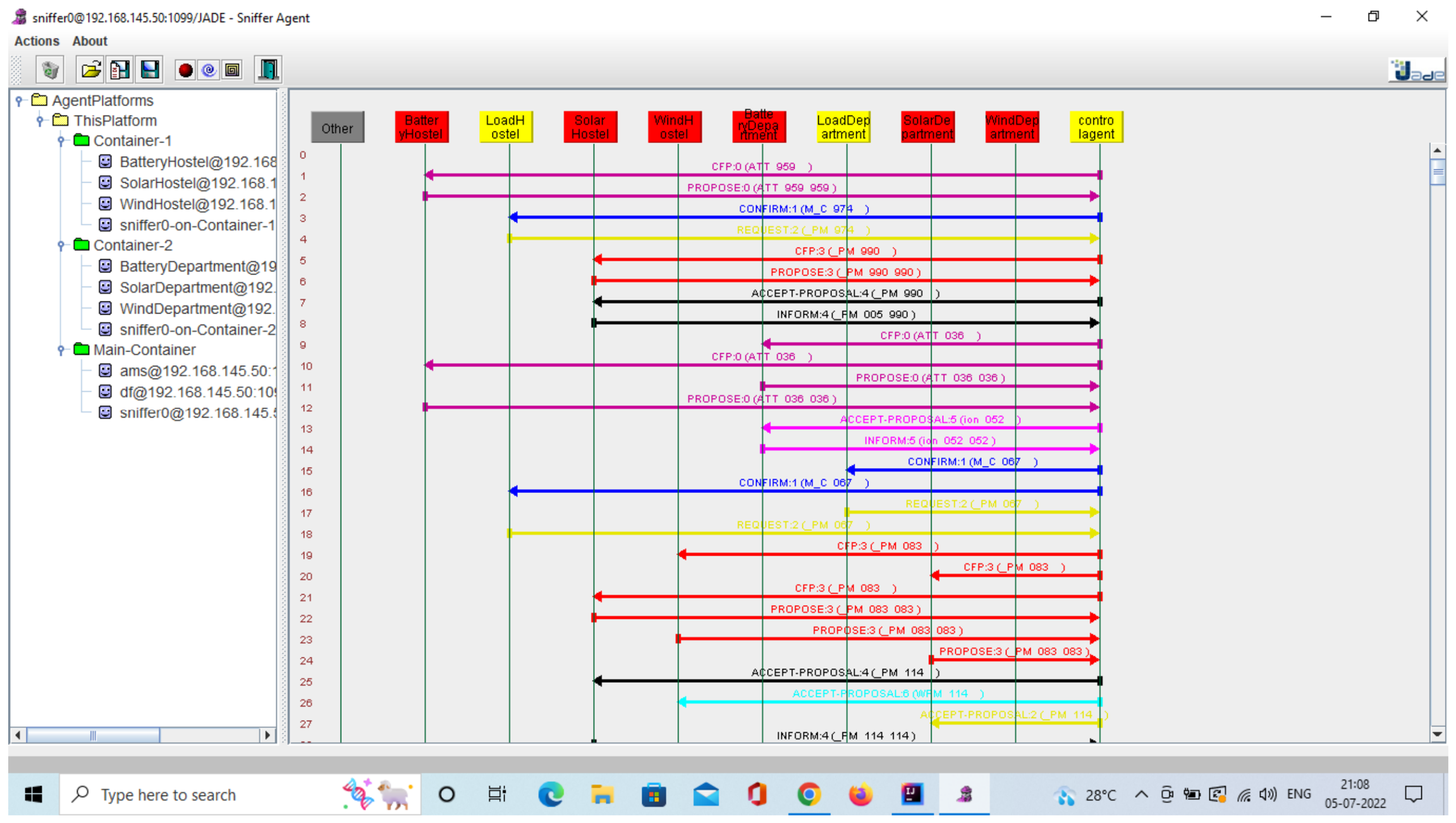Clear the canvas with trash icon

pos(50,70)
